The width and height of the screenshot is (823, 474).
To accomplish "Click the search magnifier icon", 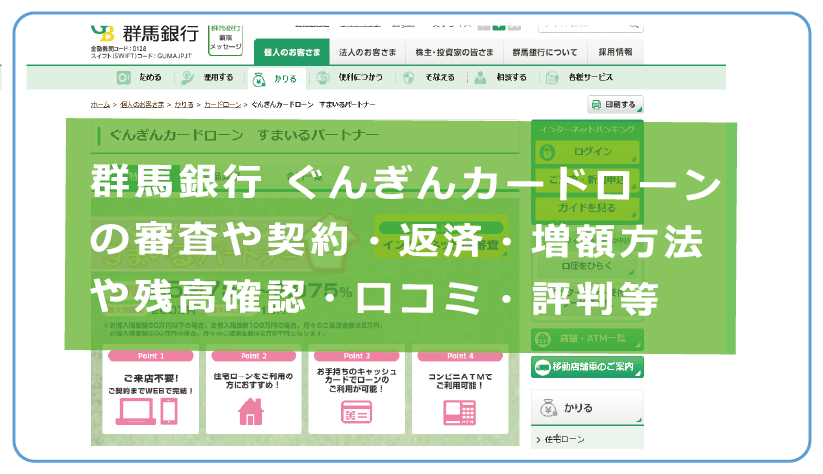I will click(634, 25).
